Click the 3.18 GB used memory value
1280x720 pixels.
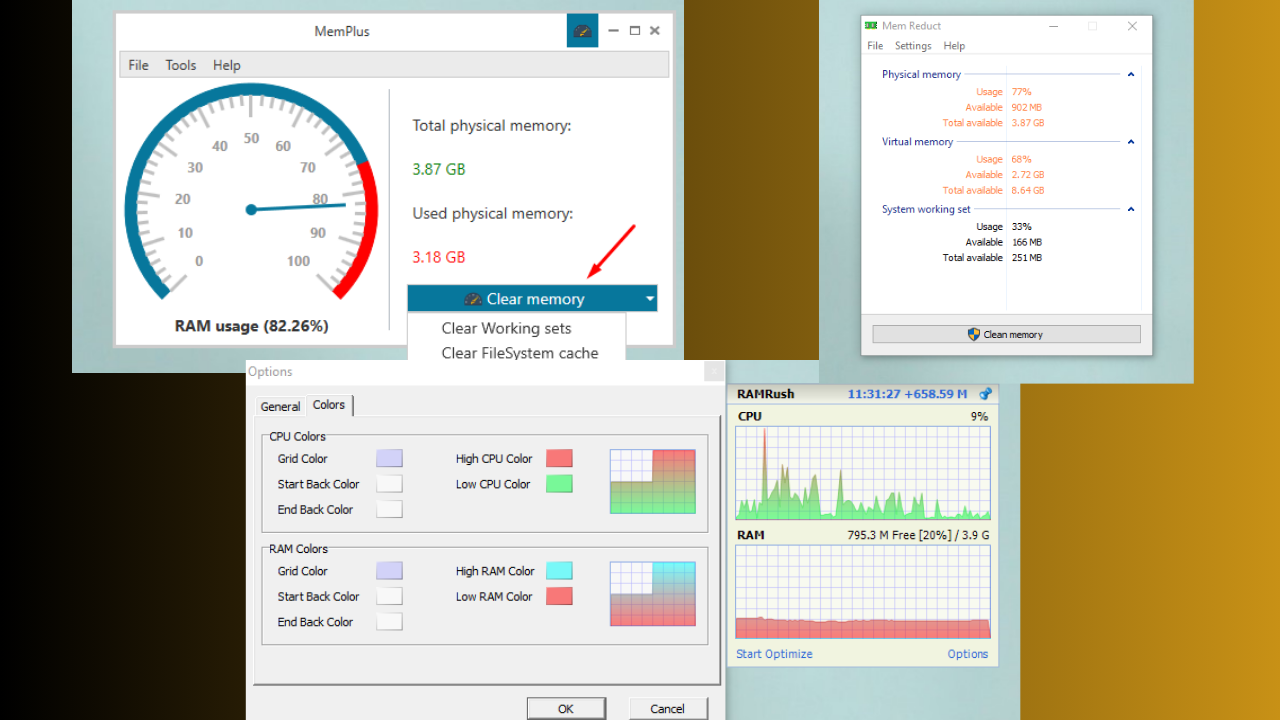coord(439,257)
